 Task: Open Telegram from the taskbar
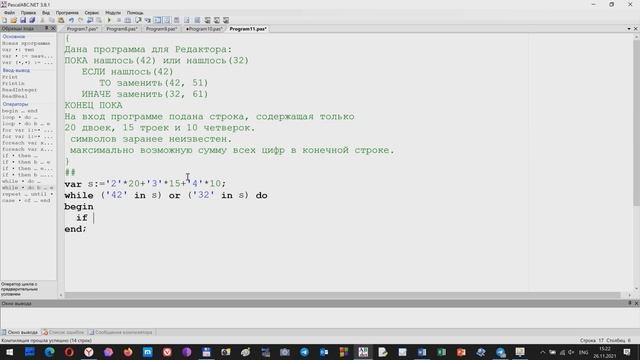304,352
